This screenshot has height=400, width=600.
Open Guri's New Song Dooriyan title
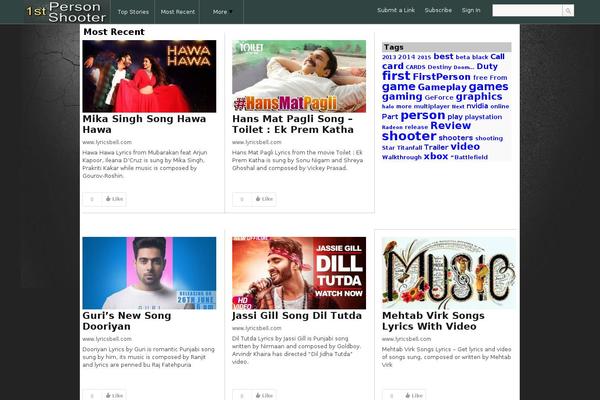[127, 321]
